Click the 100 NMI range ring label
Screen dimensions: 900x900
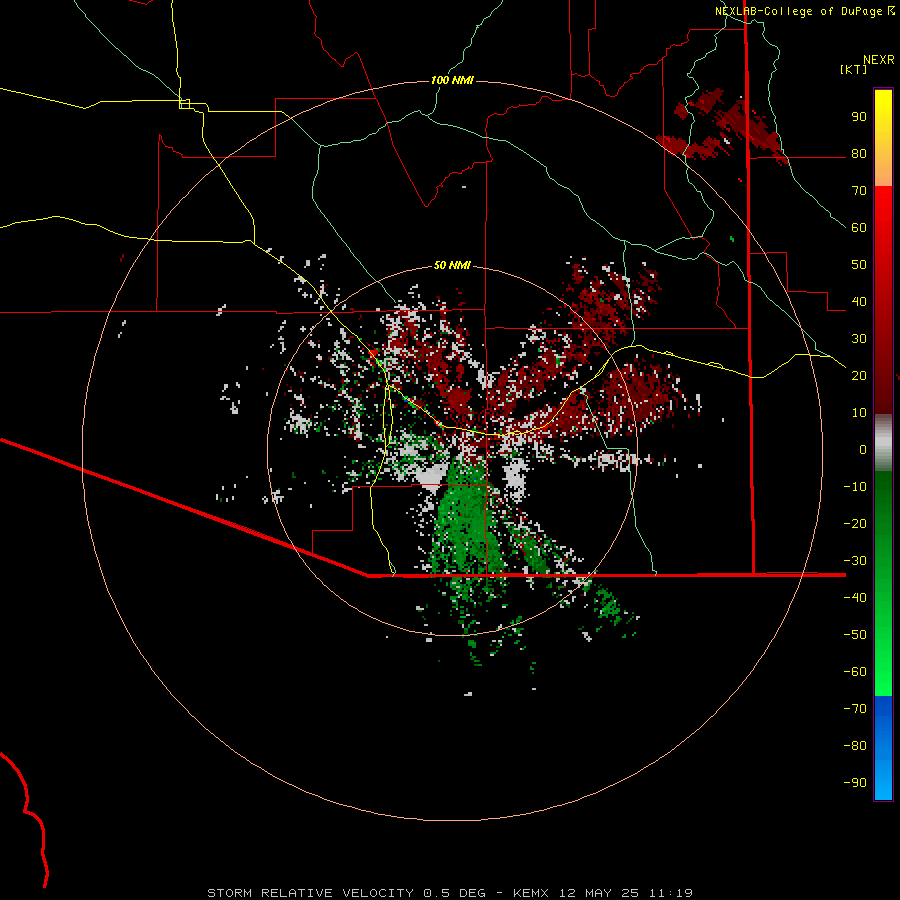point(452,80)
